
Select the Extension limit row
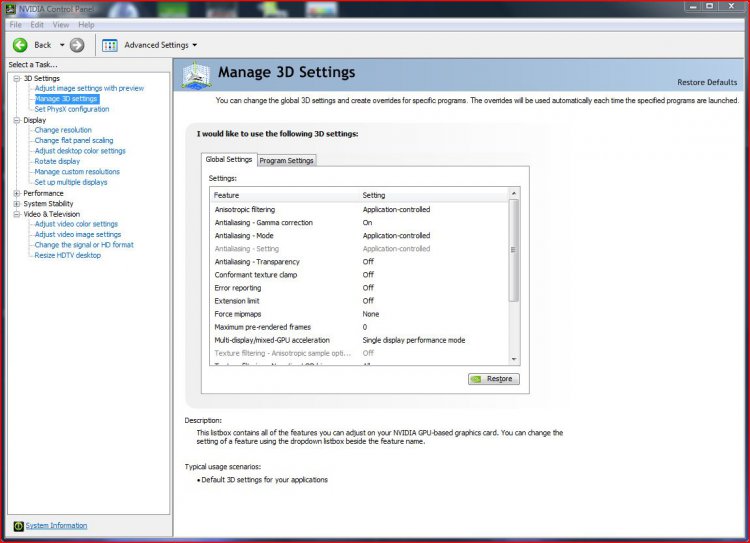pyautogui.click(x=360, y=301)
